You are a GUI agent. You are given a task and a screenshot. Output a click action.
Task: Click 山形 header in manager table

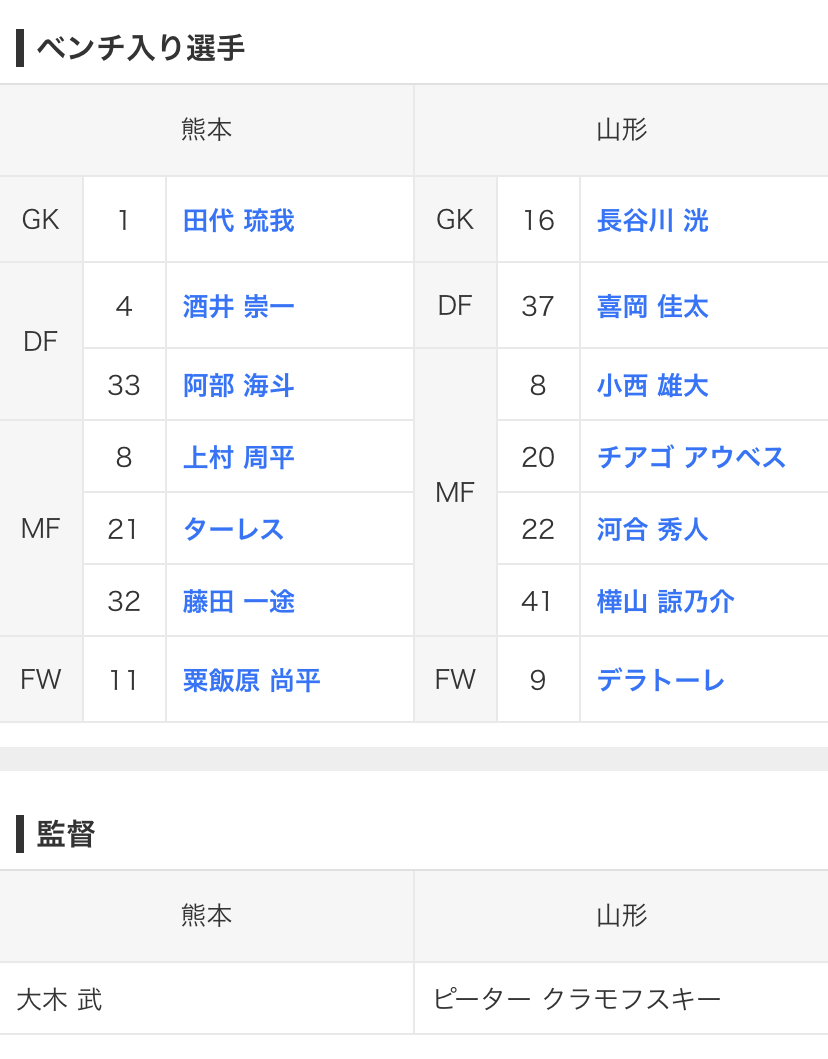click(x=621, y=916)
